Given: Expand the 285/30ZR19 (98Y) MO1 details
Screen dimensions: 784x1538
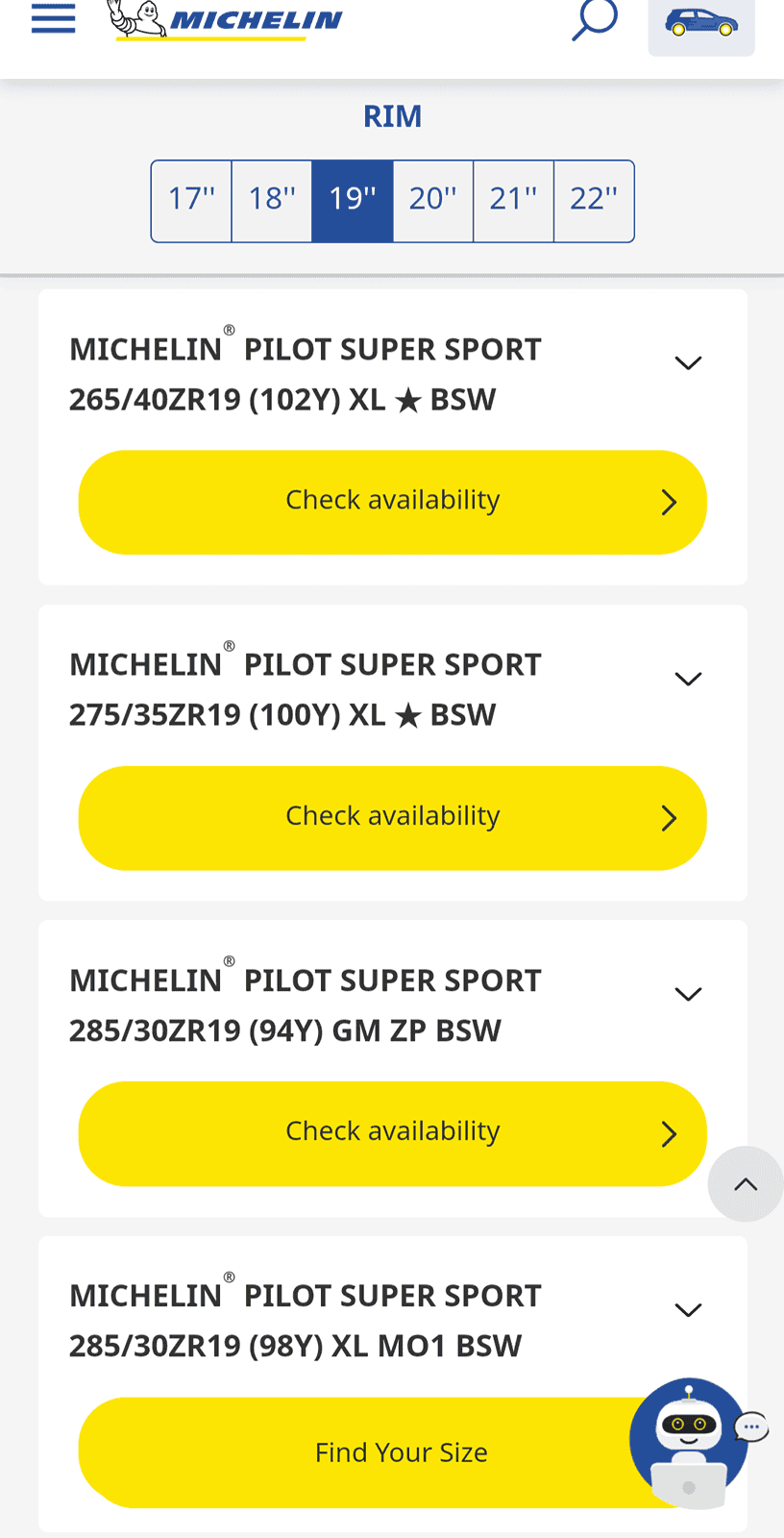Looking at the screenshot, I should [688, 1310].
